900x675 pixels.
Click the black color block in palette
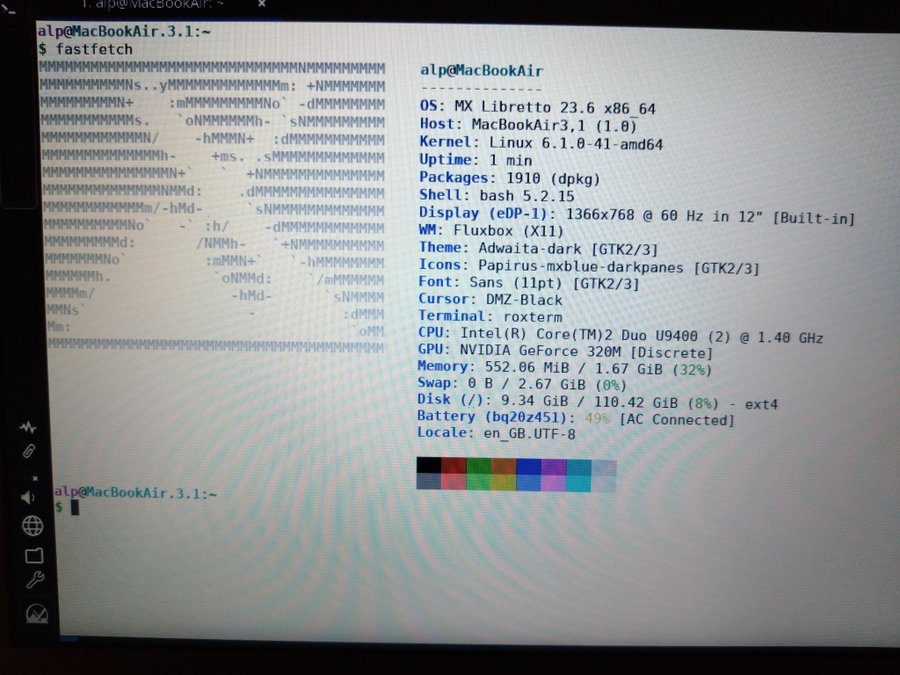(428, 466)
